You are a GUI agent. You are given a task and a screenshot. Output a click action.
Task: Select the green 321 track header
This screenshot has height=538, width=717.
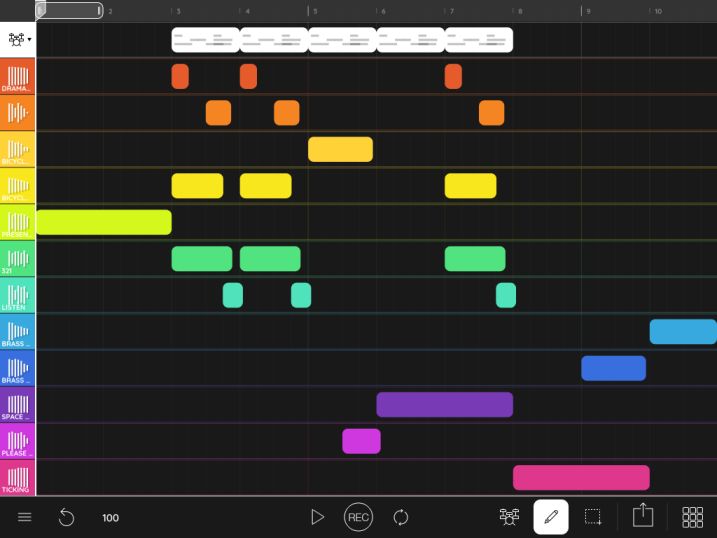point(17,259)
